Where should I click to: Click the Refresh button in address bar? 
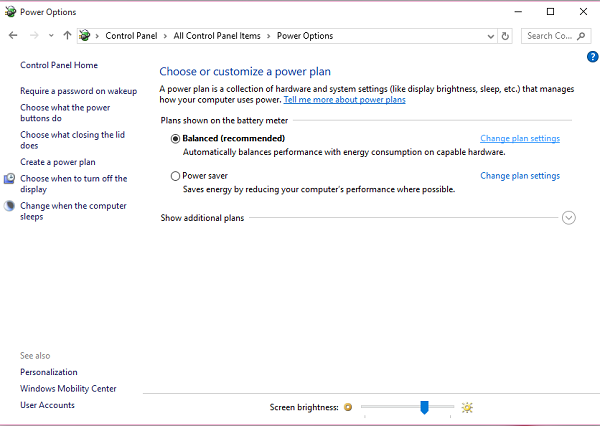(x=505, y=36)
